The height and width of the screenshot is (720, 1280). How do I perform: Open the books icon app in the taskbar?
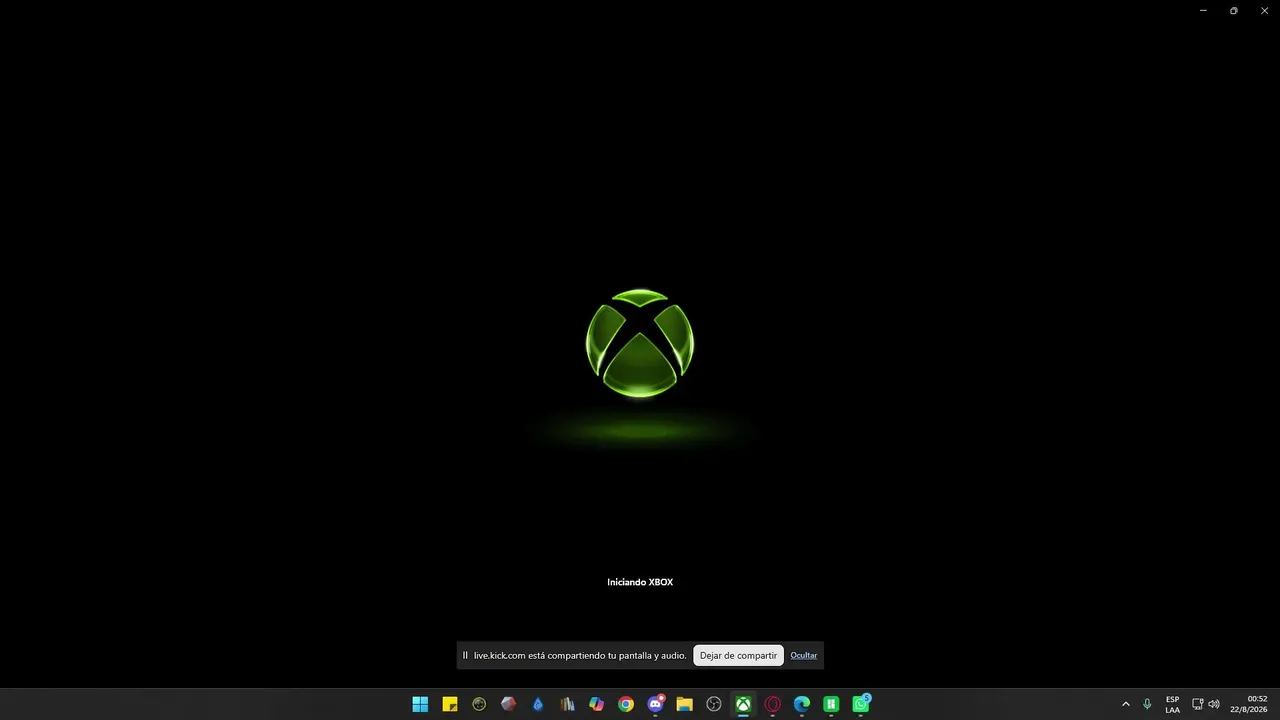pyautogui.click(x=567, y=704)
